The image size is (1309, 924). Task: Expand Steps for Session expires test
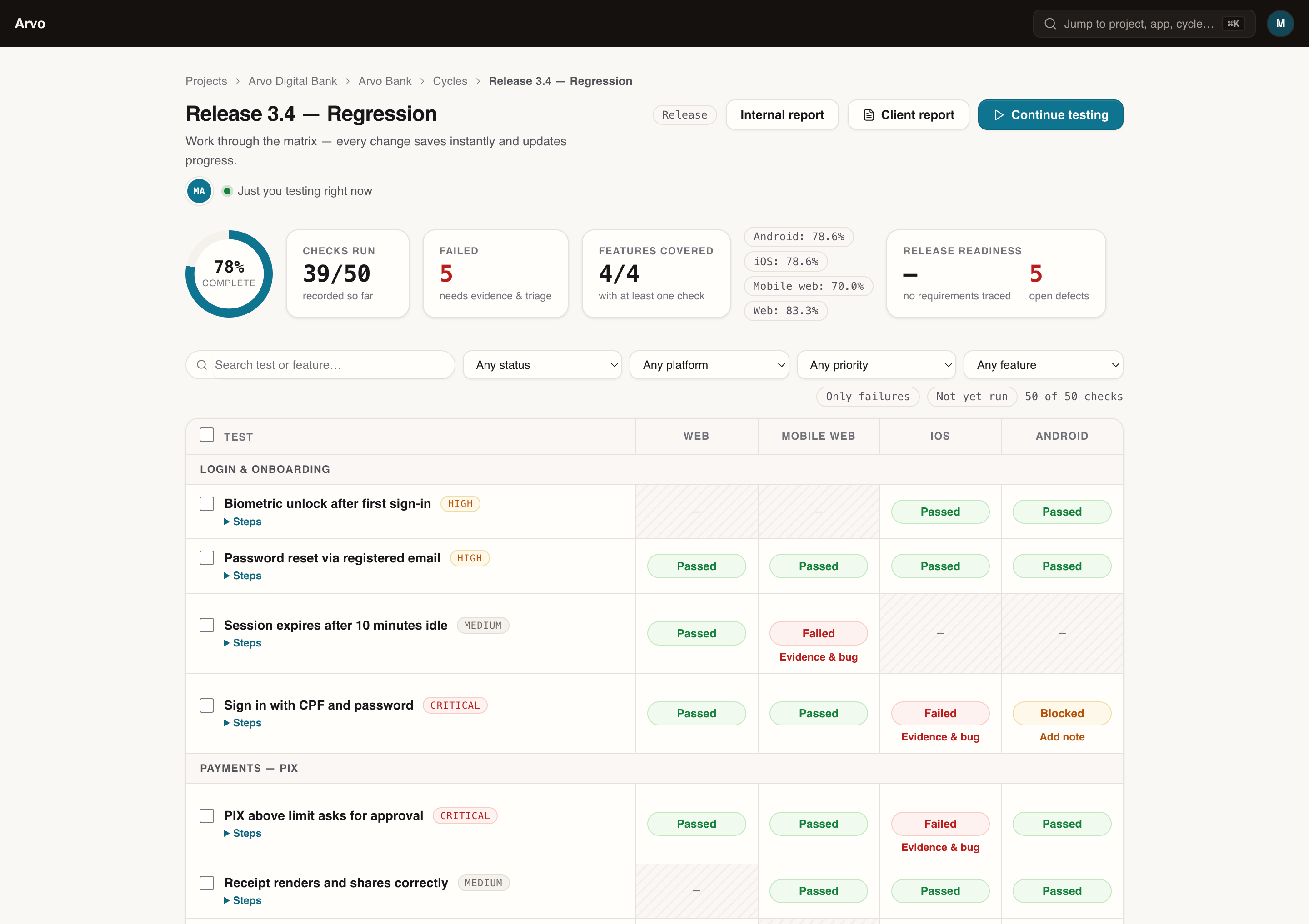pyautogui.click(x=243, y=643)
